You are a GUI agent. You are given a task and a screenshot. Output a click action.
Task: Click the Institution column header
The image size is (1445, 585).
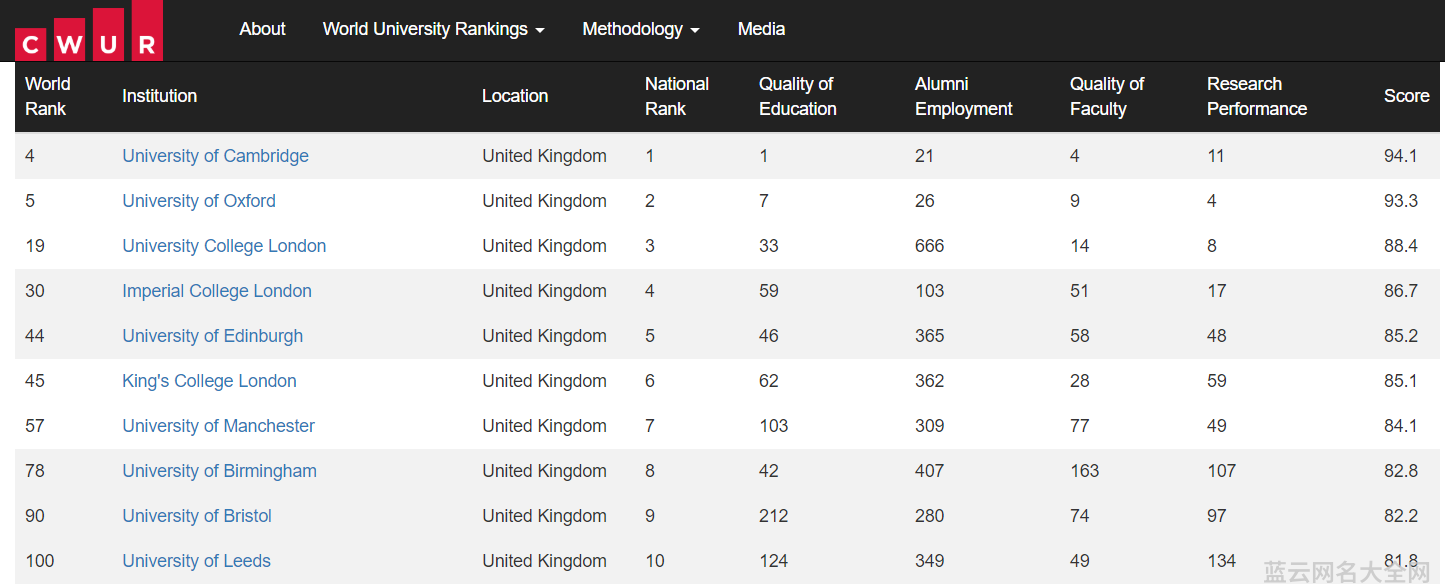[159, 96]
